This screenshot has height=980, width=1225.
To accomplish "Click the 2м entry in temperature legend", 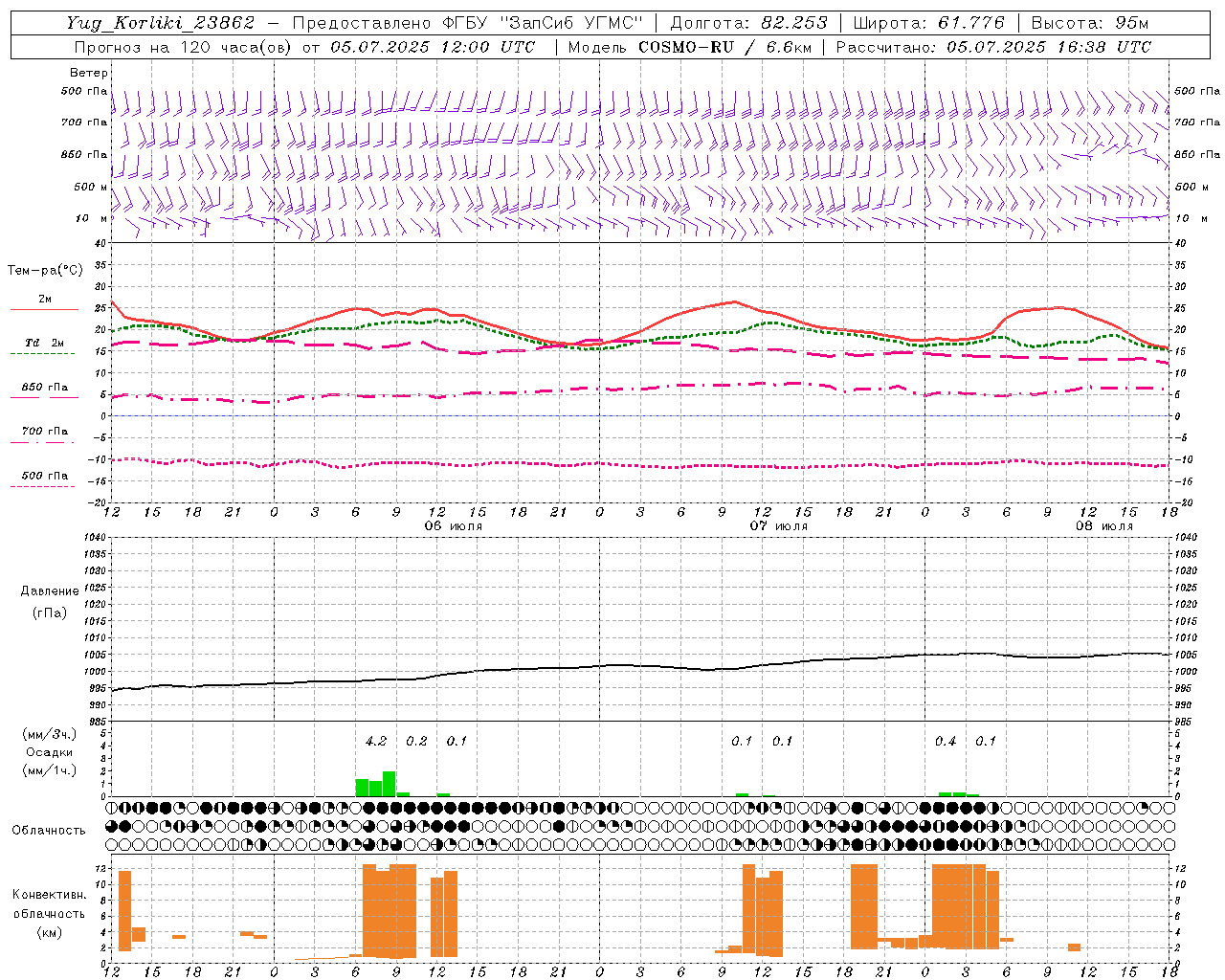I will (x=45, y=299).
